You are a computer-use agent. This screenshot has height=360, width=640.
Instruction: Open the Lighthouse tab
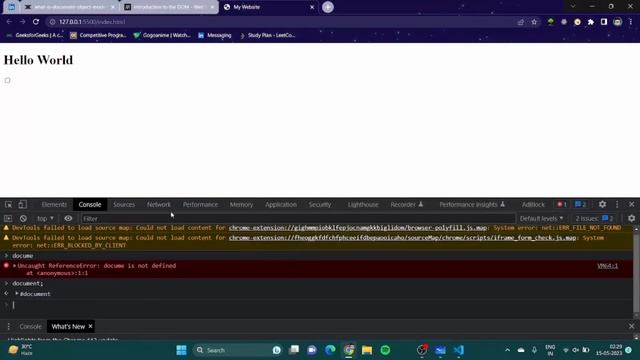[363, 204]
